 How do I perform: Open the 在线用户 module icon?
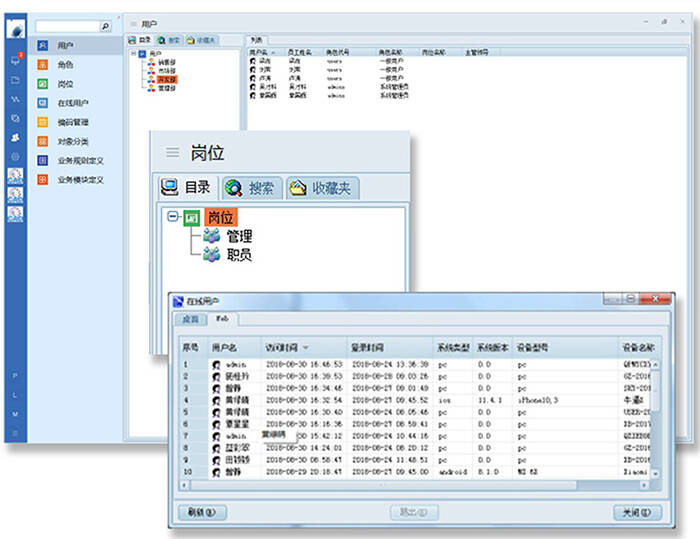pos(43,103)
